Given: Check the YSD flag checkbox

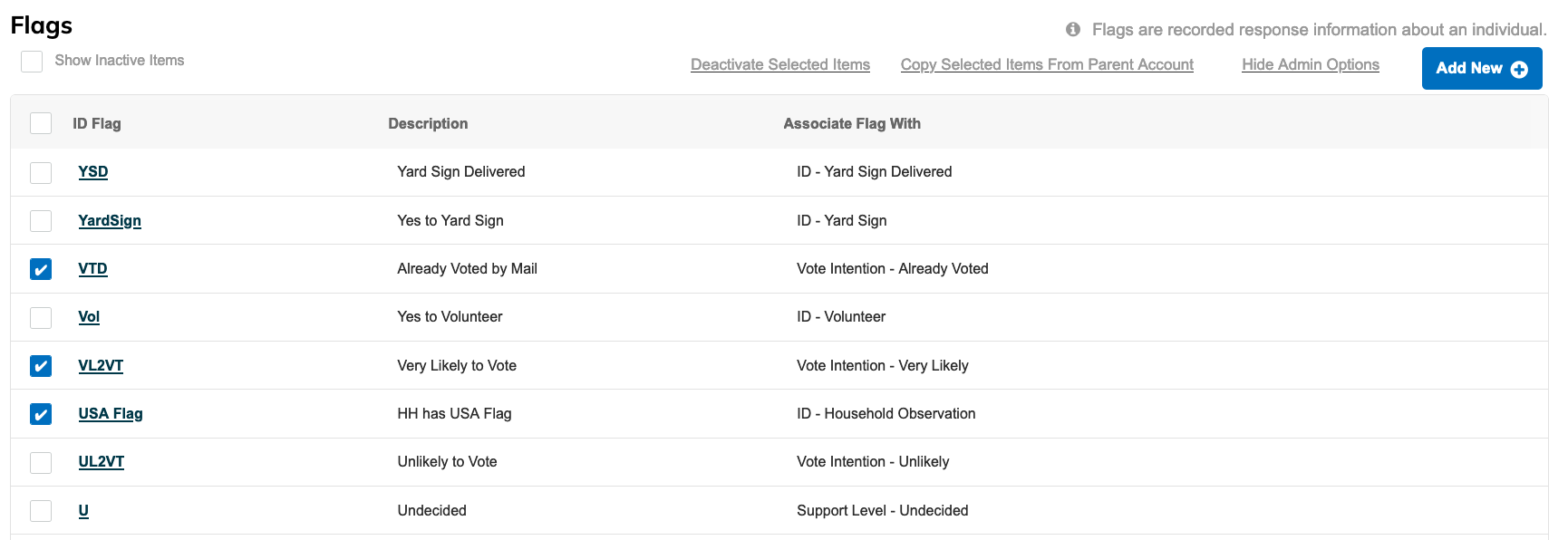Looking at the screenshot, I should tap(40, 171).
